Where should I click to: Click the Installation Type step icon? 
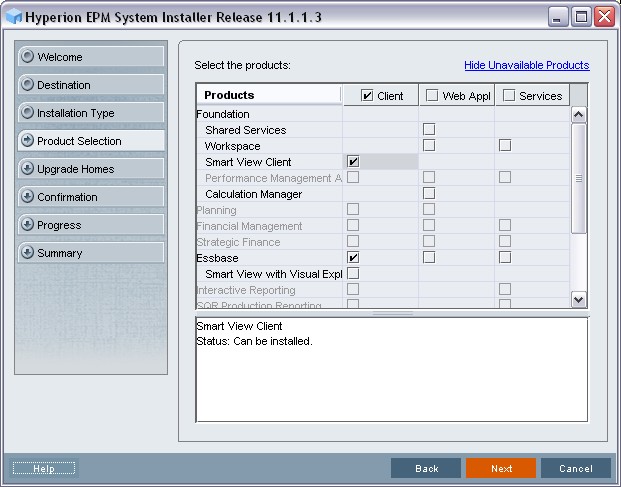pos(27,112)
